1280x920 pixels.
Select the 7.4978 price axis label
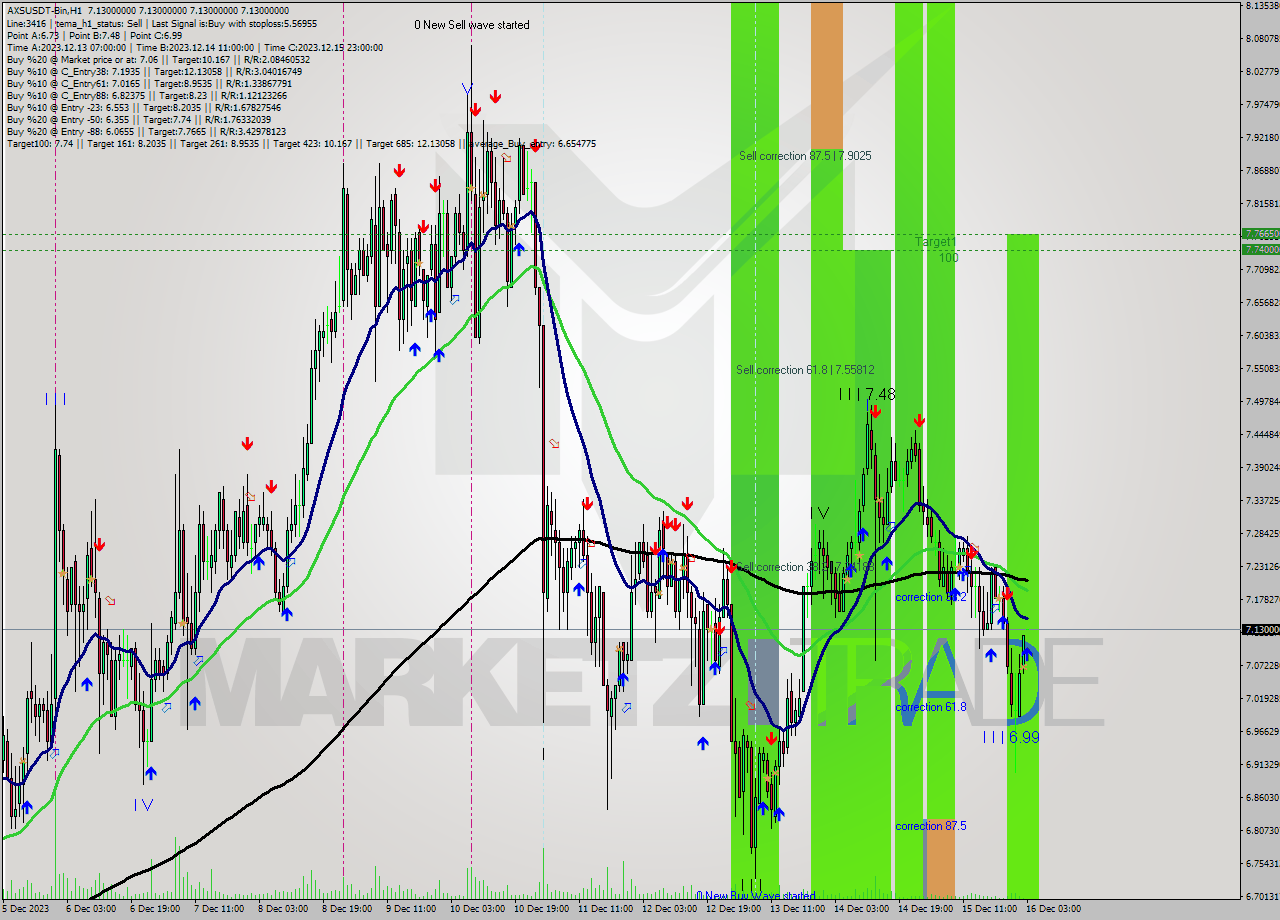(x=1263, y=401)
